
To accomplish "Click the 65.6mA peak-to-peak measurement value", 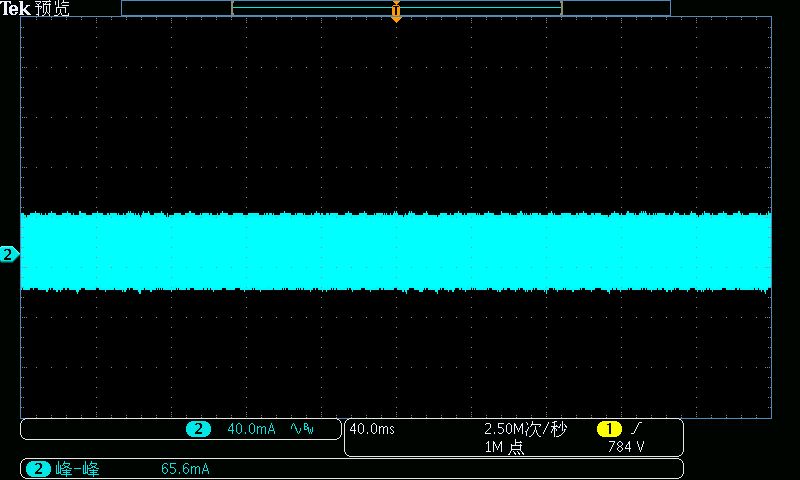I will (x=186, y=468).
